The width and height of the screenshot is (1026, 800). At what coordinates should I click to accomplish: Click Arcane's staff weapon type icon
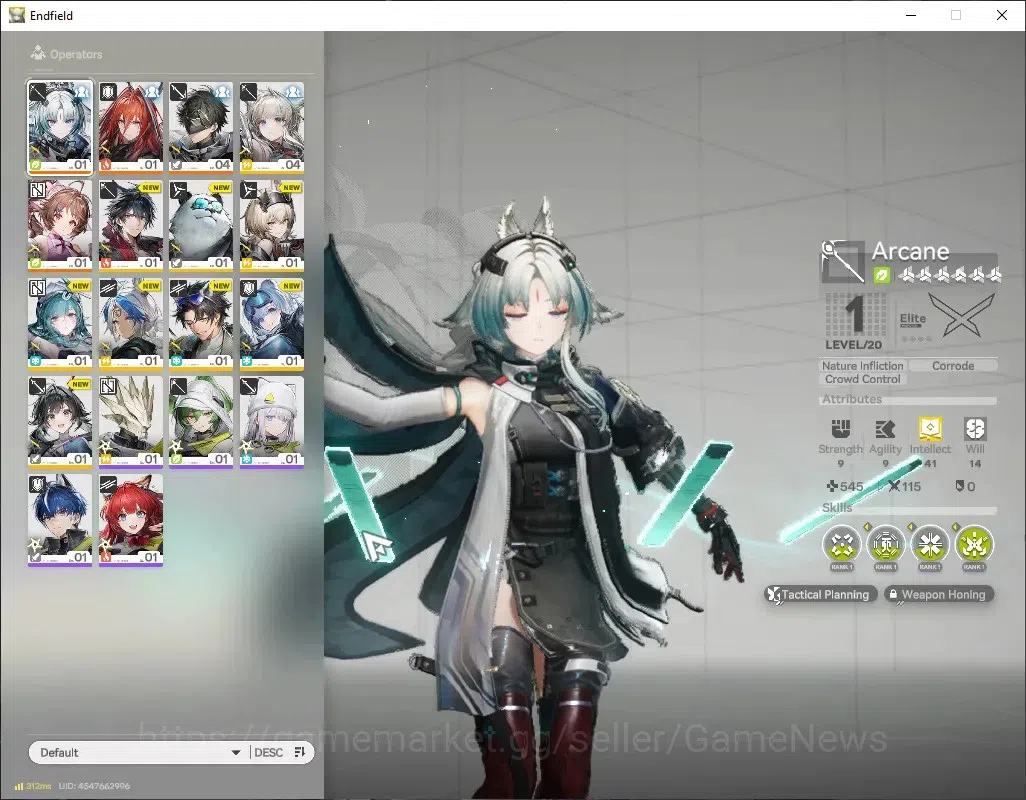point(843,261)
